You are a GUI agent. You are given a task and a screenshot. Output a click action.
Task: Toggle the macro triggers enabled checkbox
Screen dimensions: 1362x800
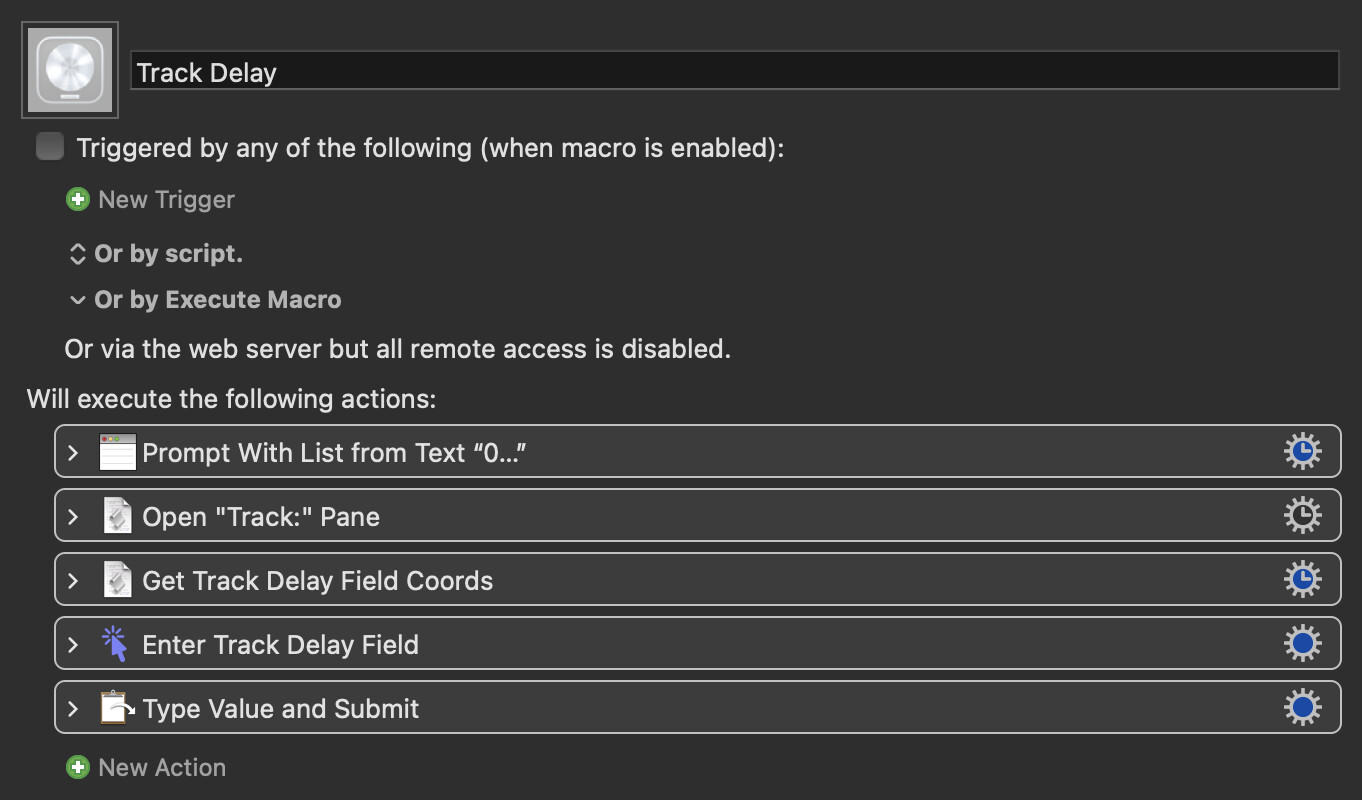tap(50, 147)
